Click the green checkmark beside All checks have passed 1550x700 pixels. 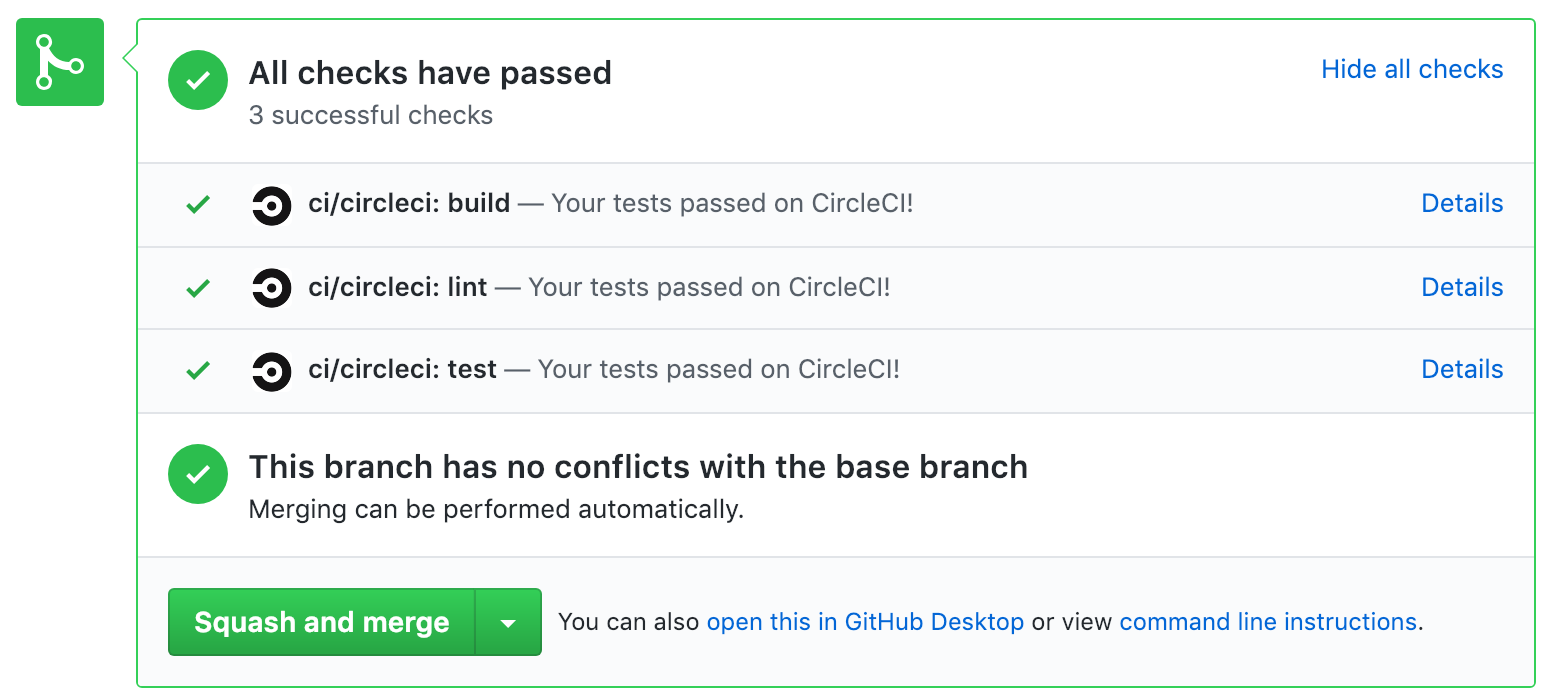click(198, 80)
